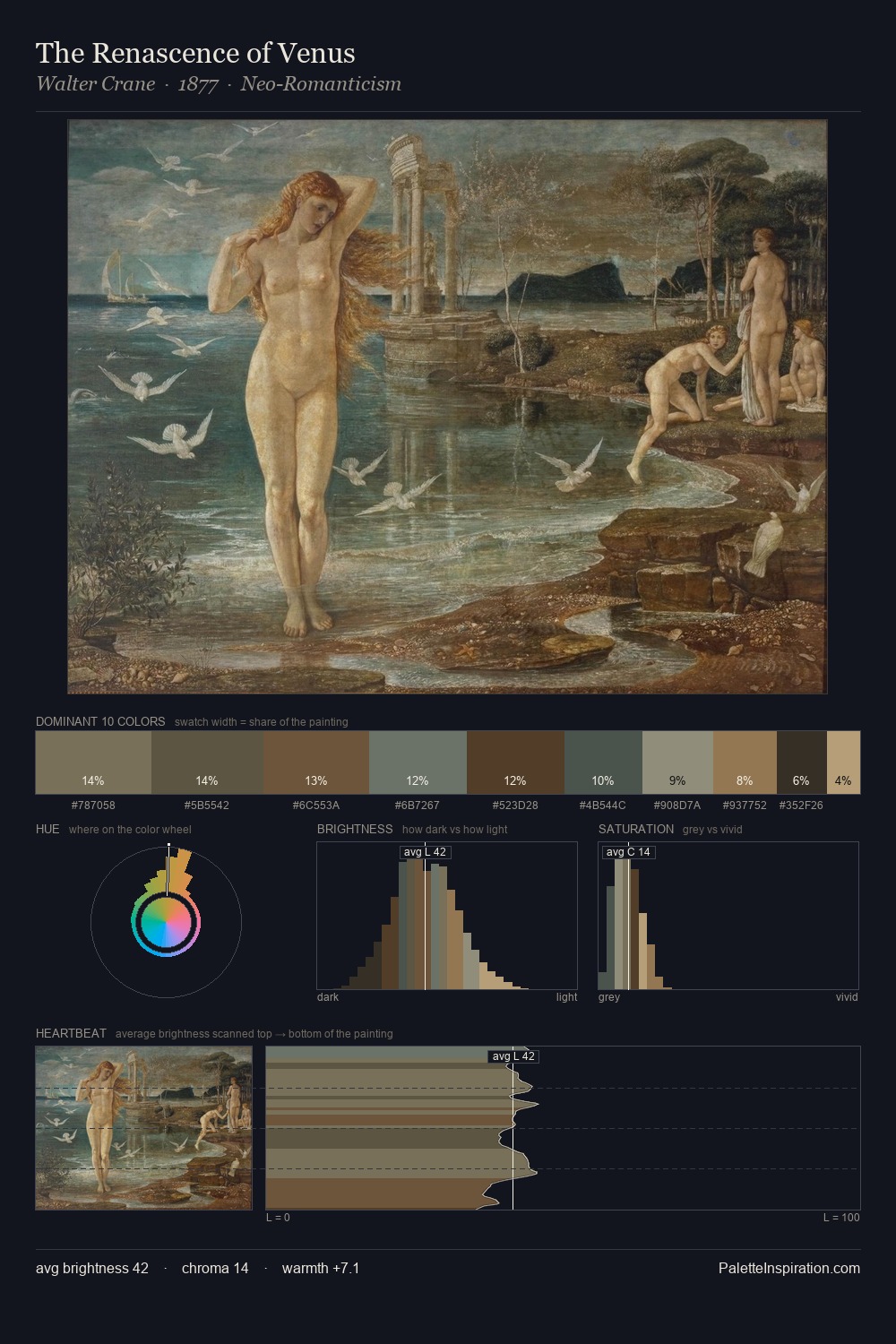Screen dimensions: 896x1344
Task: Click the #787058 color swatch
Action: (x=93, y=762)
